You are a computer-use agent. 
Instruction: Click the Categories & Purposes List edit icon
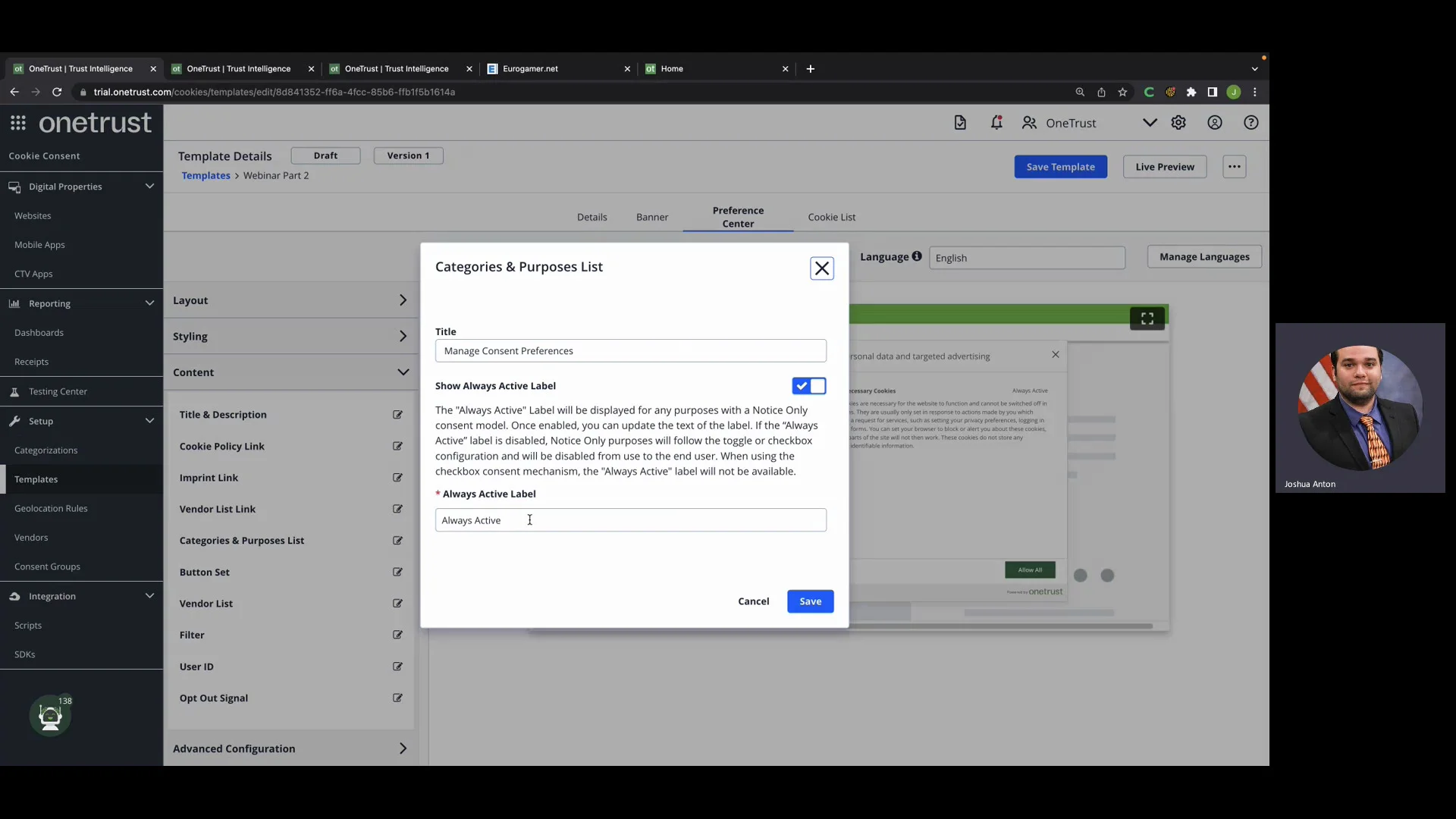pyautogui.click(x=398, y=540)
